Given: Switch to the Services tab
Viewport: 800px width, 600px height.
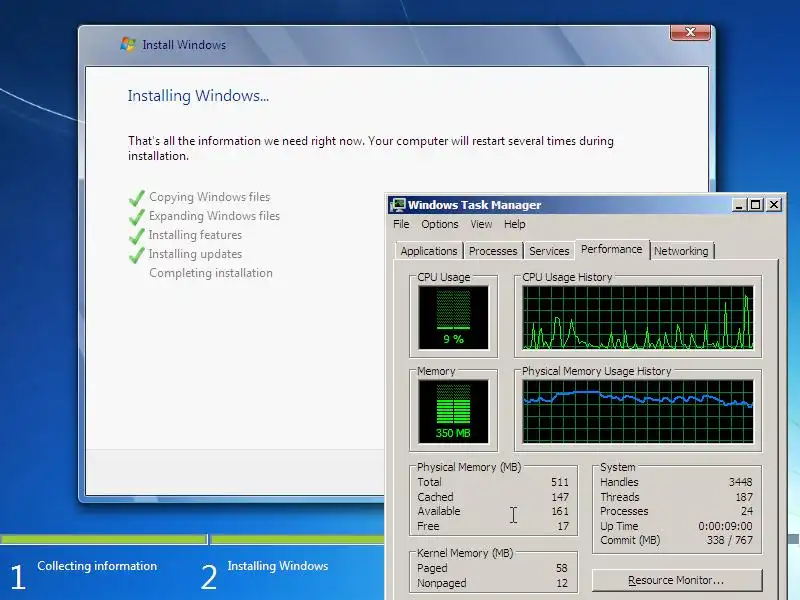Looking at the screenshot, I should click(549, 251).
